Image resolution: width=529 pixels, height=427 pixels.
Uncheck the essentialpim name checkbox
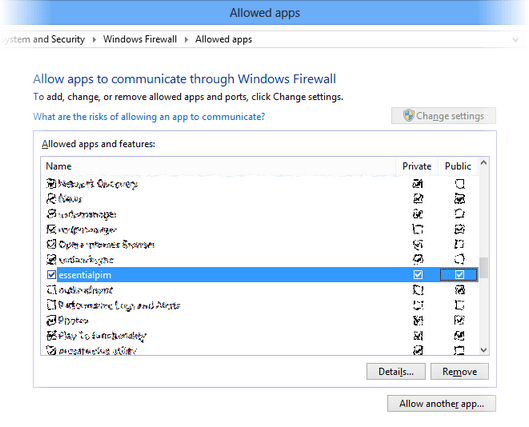[x=51, y=275]
